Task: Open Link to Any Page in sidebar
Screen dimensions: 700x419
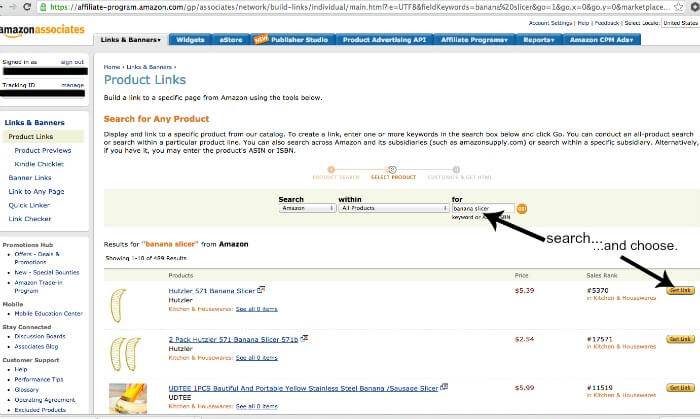Action: 36,191
